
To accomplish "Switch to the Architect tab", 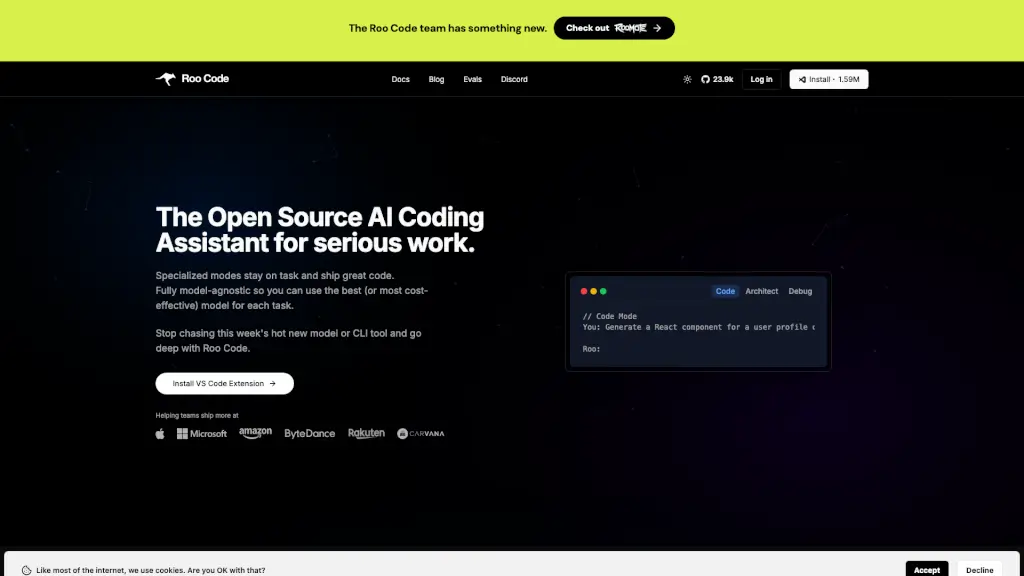I will 761,291.
